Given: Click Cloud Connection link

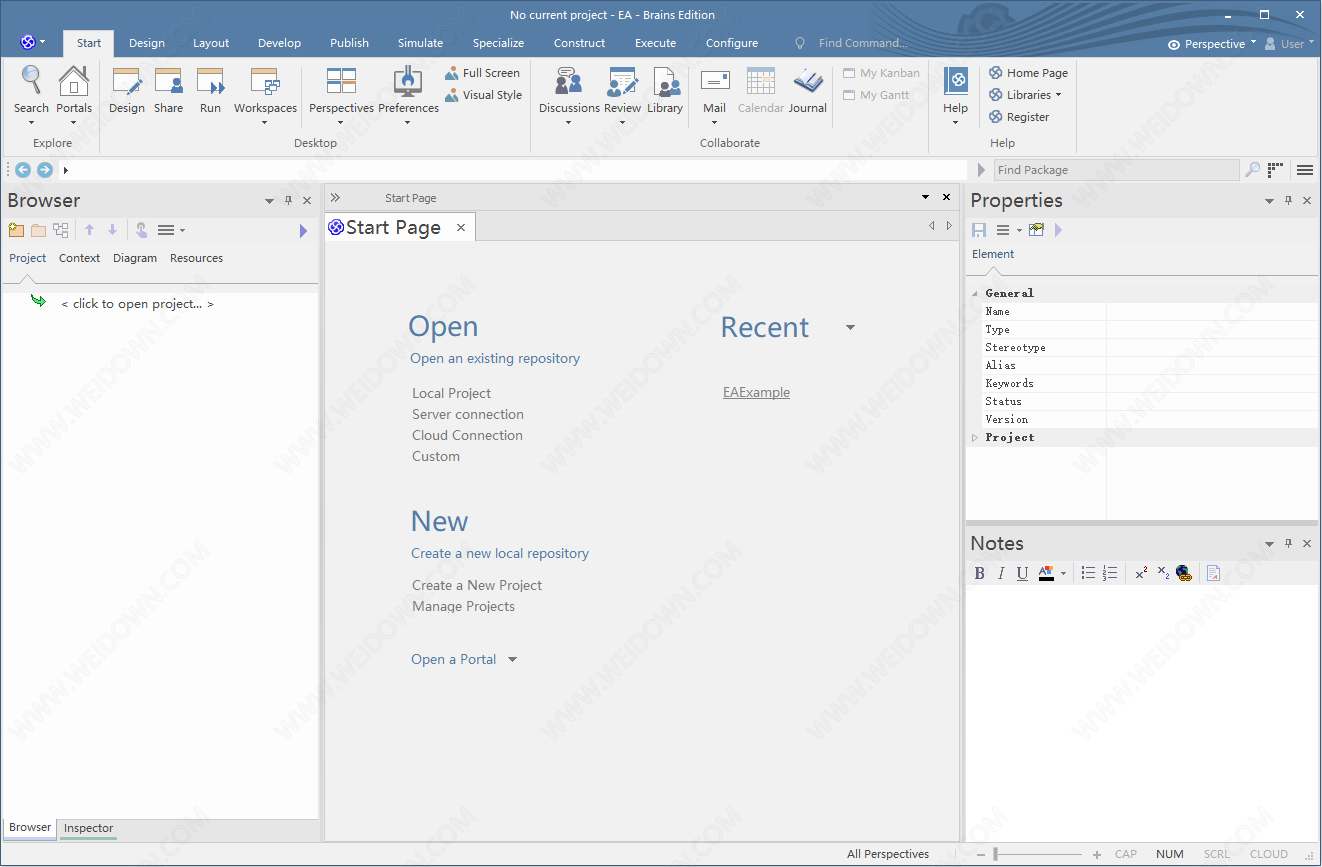Looking at the screenshot, I should [467, 435].
